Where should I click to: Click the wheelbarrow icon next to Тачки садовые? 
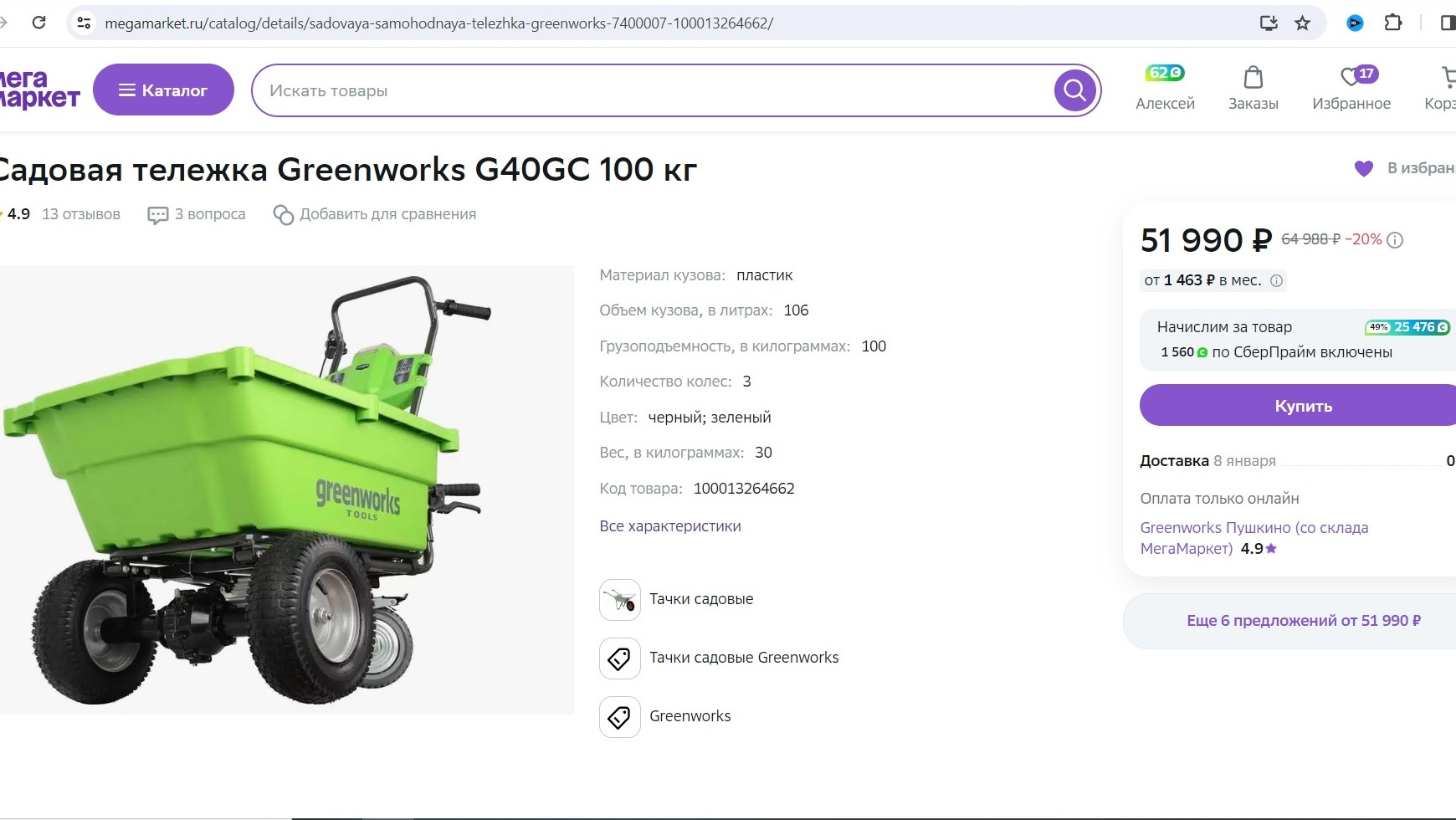tap(619, 600)
